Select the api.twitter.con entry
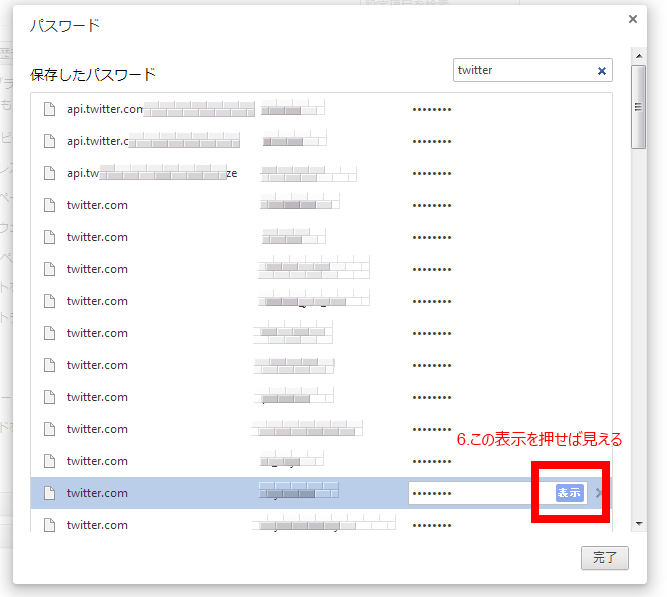This screenshot has height=597, width=667. pos(321,109)
